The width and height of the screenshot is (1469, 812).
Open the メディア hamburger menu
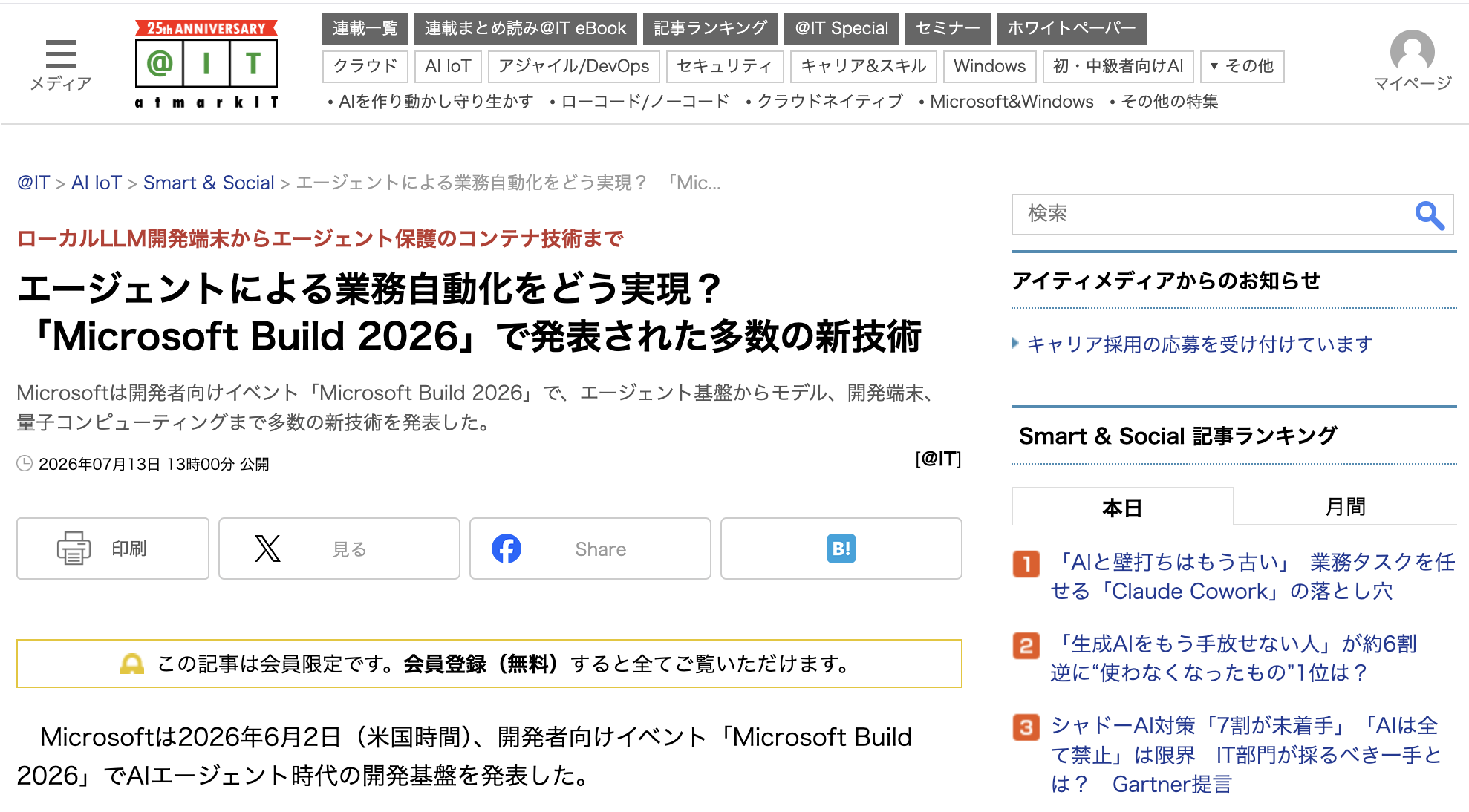click(61, 64)
